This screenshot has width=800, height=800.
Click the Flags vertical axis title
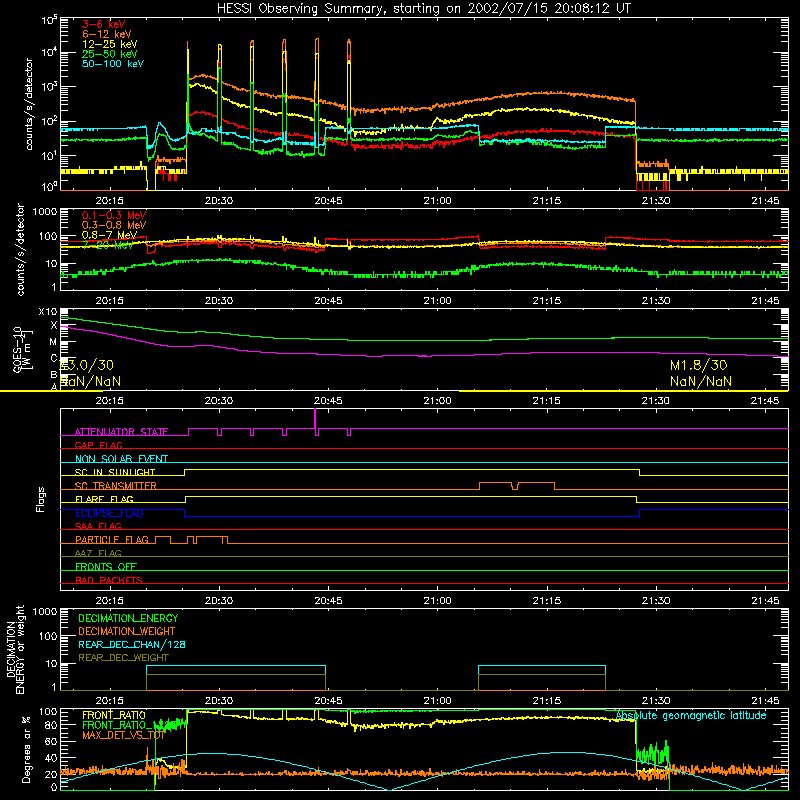[41, 499]
